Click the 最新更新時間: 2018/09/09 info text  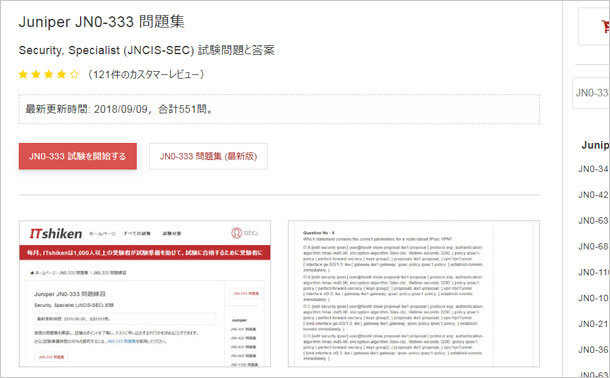(119, 109)
